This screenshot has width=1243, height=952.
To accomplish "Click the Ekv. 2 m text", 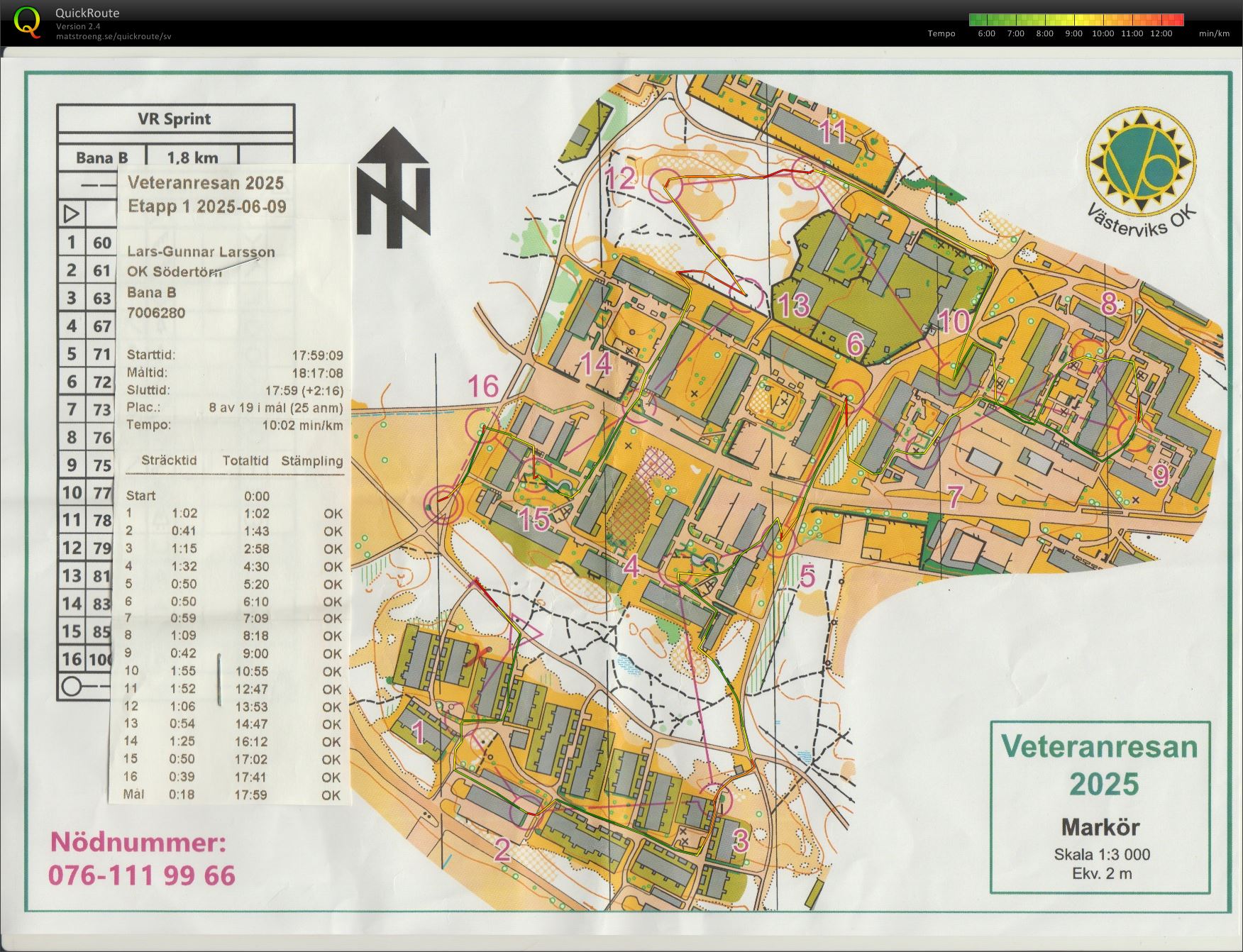I will pos(1102,873).
